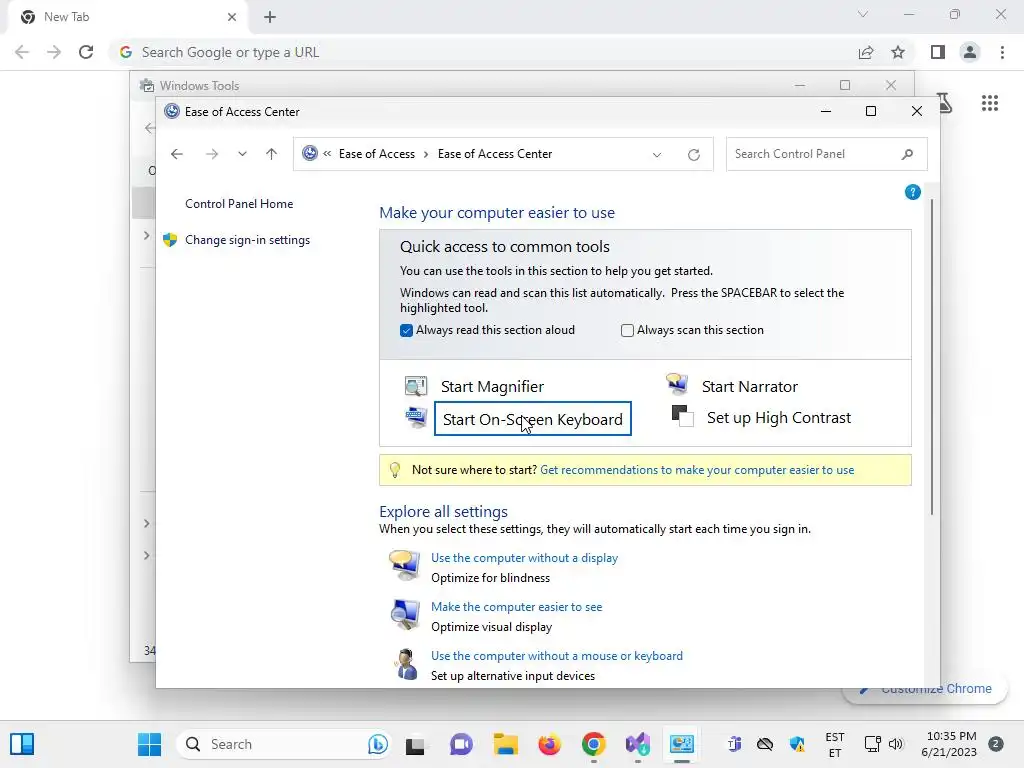Go up one level in Control Panel

[x=272, y=154]
